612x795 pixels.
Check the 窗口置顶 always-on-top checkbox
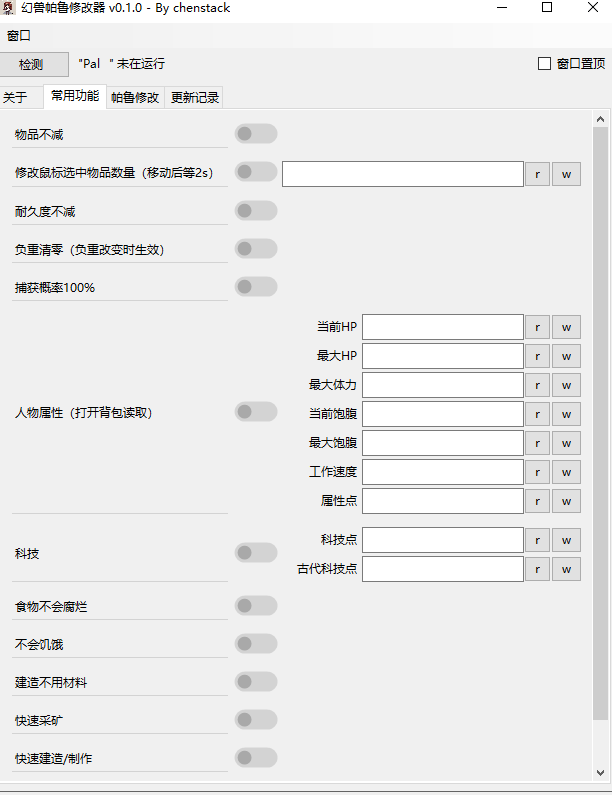[544, 64]
